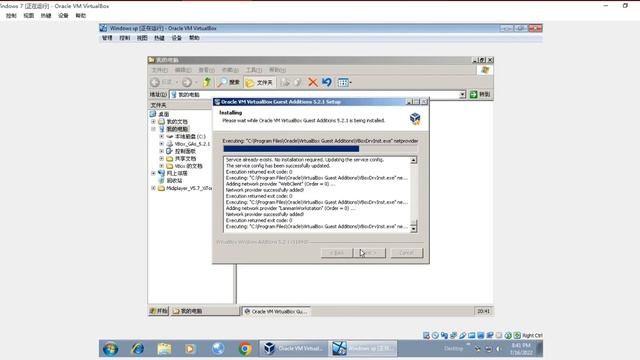Click the Right Ctrl host key indicator

coord(532,336)
